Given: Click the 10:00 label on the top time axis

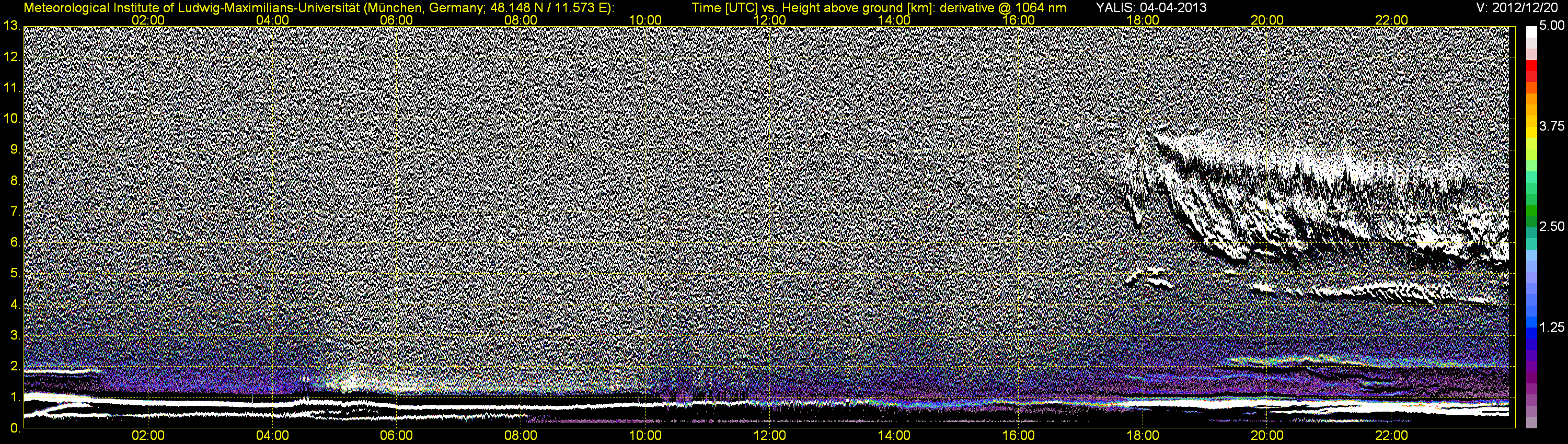Looking at the screenshot, I should point(645,20).
